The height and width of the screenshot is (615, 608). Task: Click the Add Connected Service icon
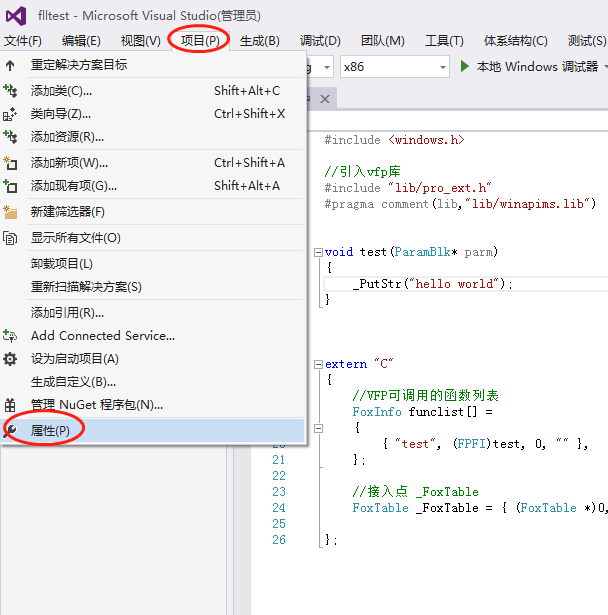(10, 336)
